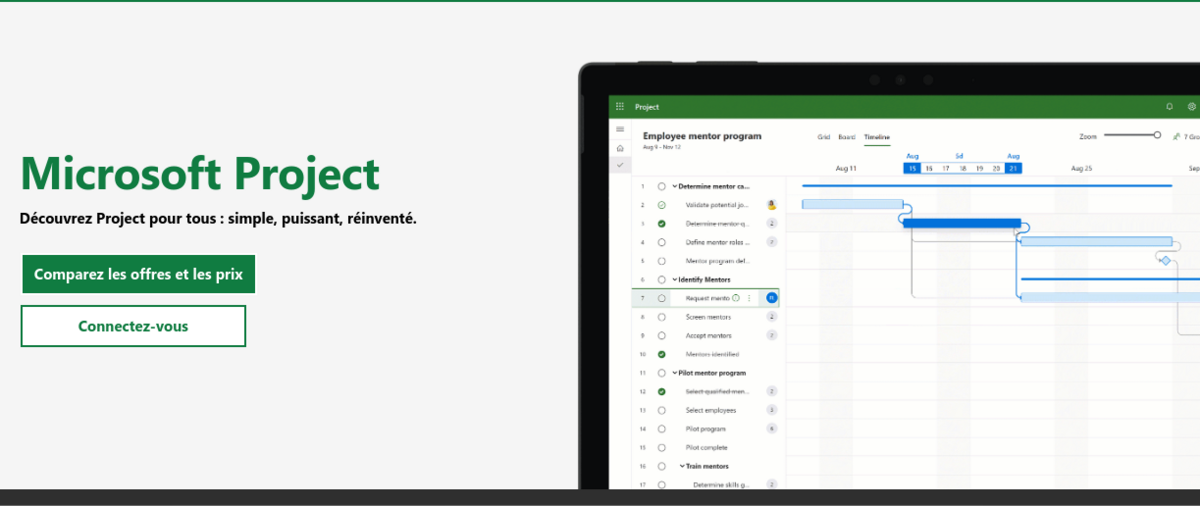Uncheck completed Mentors identified task

[661, 354]
